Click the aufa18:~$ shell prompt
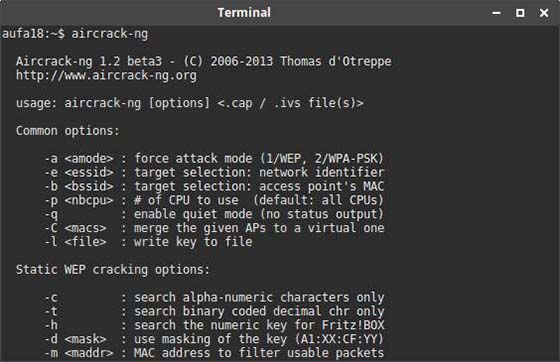This screenshot has width=560, height=362. click(x=34, y=34)
